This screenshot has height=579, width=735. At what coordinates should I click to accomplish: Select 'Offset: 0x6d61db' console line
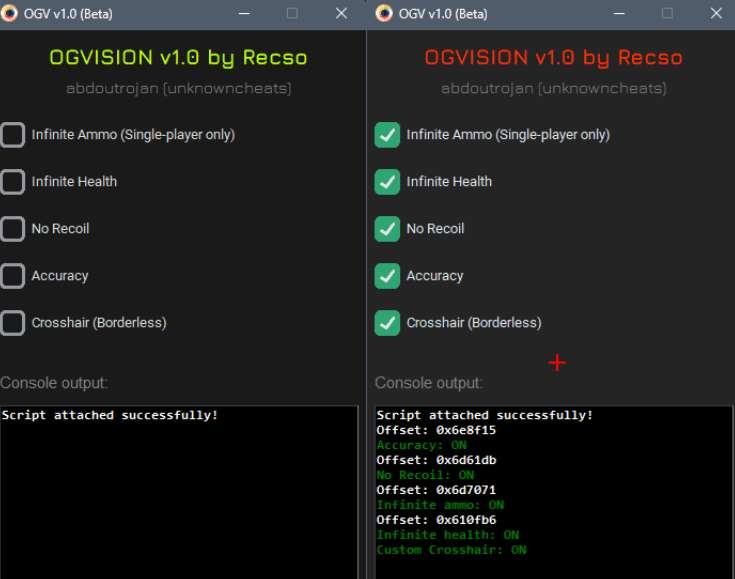click(436, 460)
